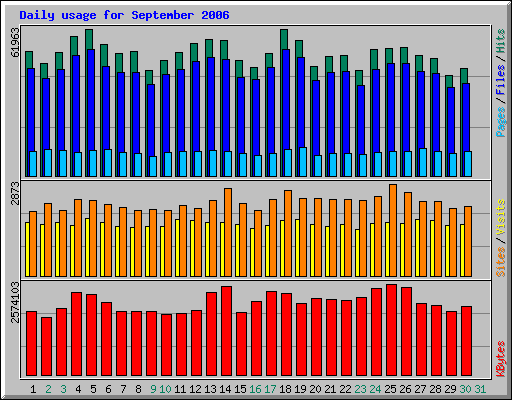Click day label 18 on the axis
Screen dimensions: 512x400
coord(285,389)
